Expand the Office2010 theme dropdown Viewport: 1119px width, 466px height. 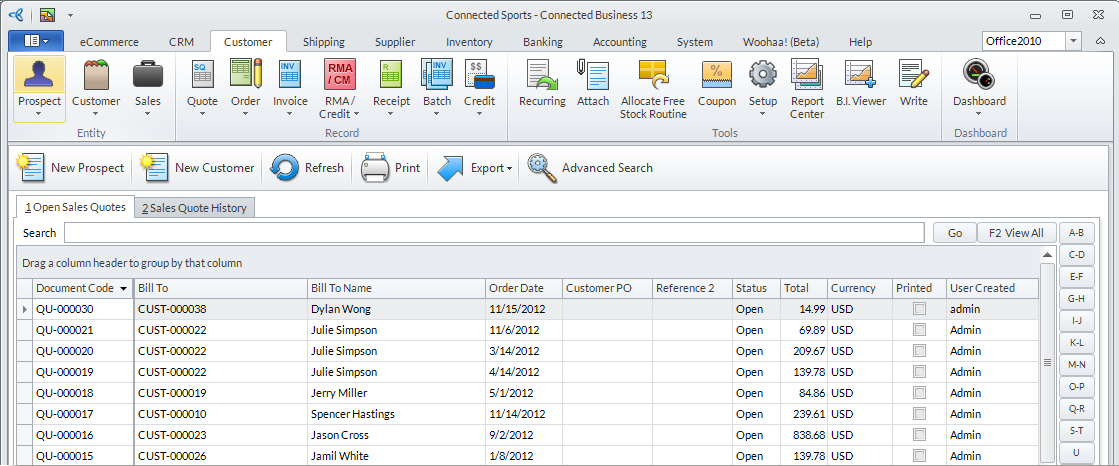[1073, 41]
